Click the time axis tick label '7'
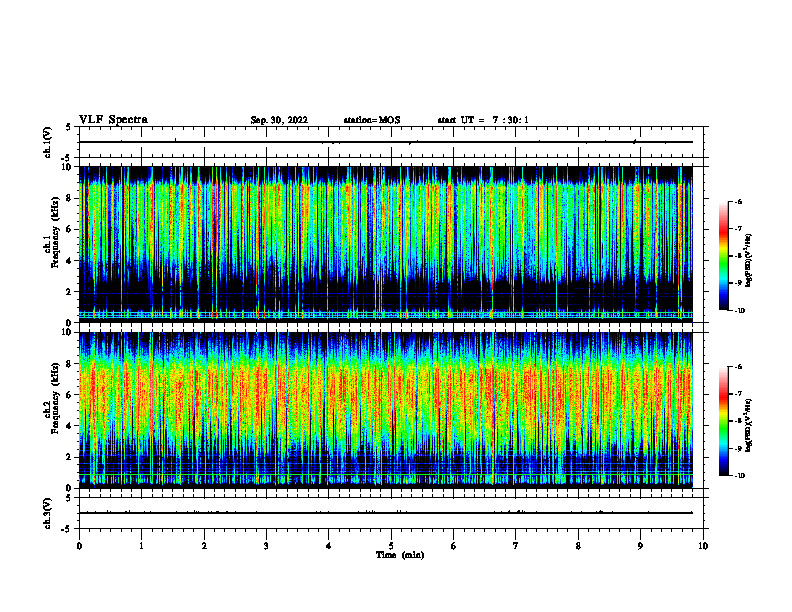The height and width of the screenshot is (612, 792). [516, 546]
